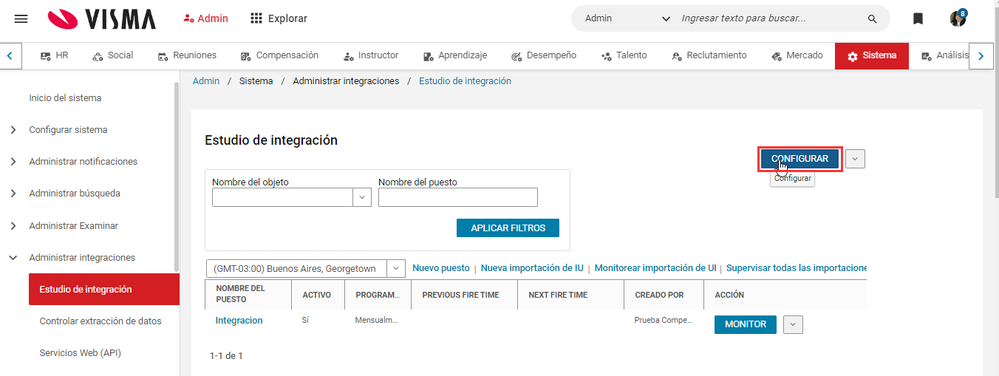Click Mensualm... schedule cell

pyautogui.click(x=376, y=321)
